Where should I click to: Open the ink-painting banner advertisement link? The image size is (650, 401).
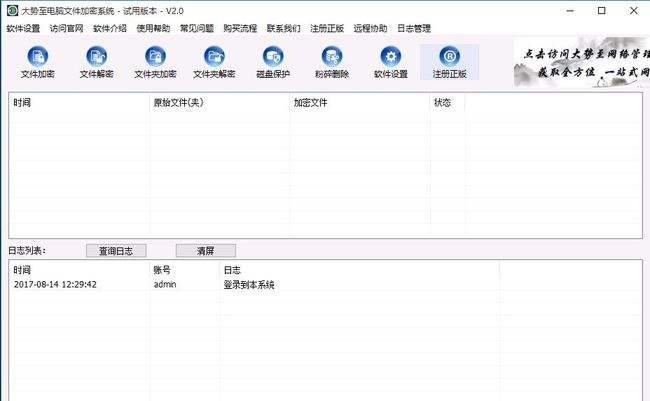582,62
